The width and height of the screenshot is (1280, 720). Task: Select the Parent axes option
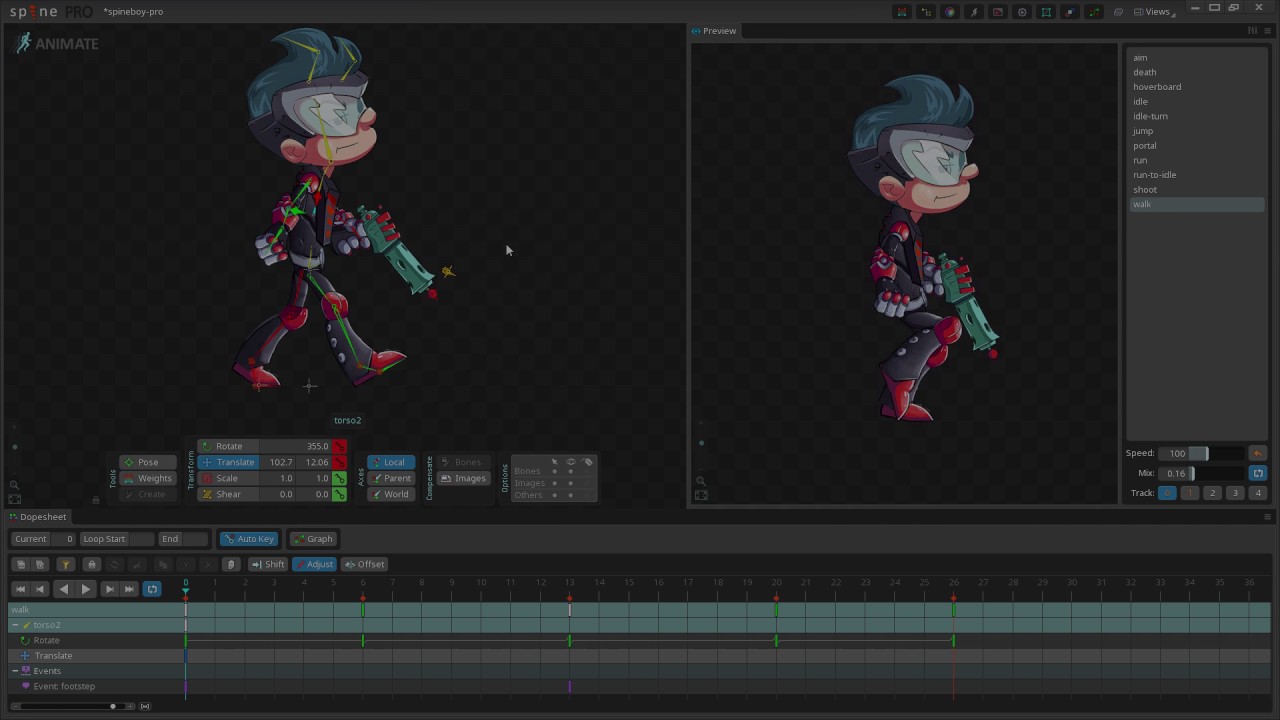point(391,478)
